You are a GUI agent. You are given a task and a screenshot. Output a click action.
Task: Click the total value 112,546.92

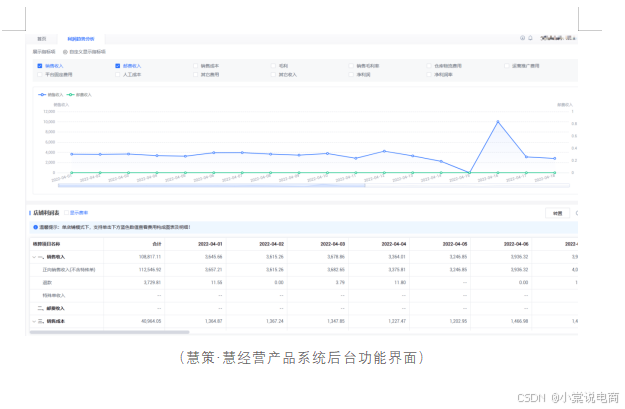[x=150, y=270]
